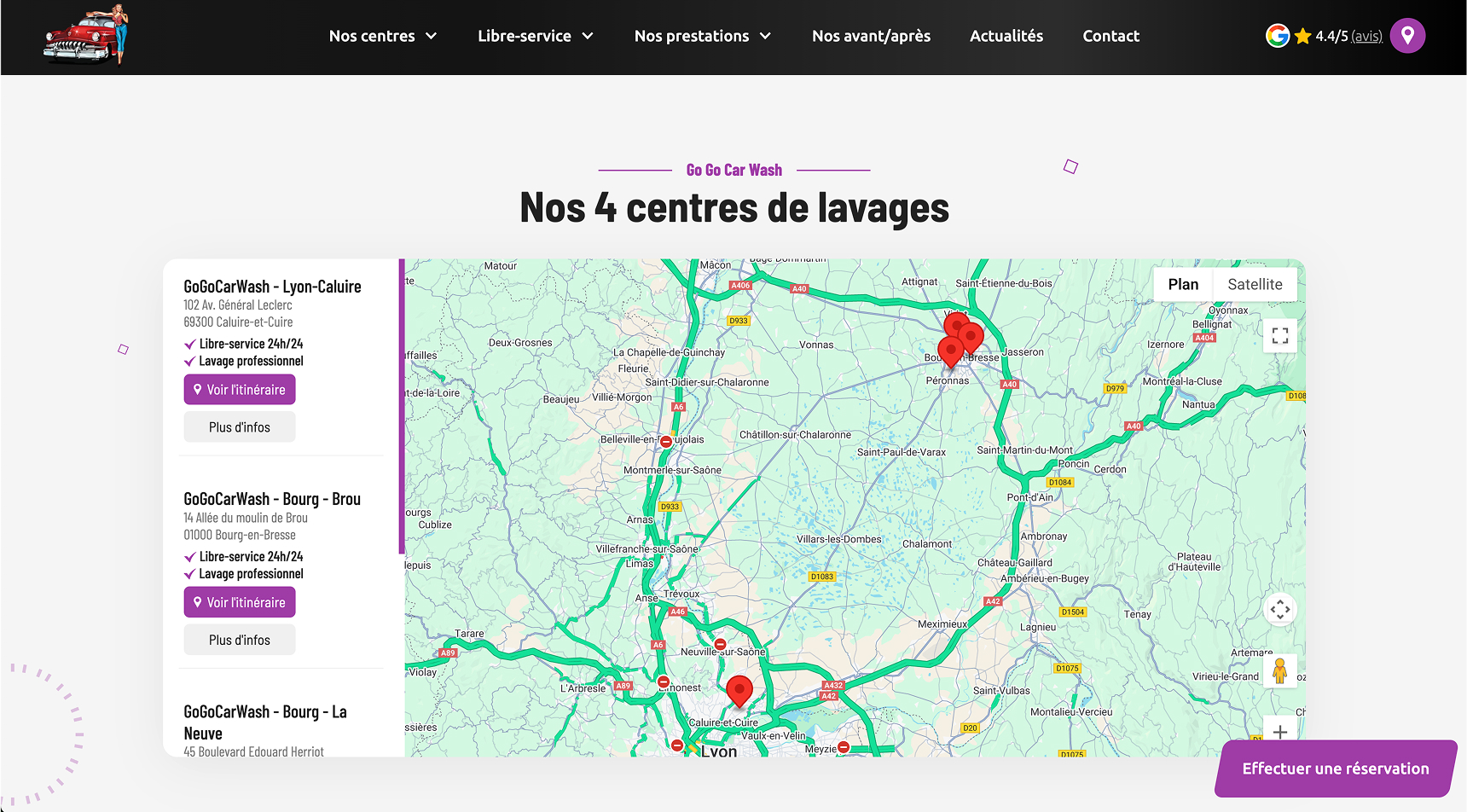Open the Contact page

pos(1110,36)
